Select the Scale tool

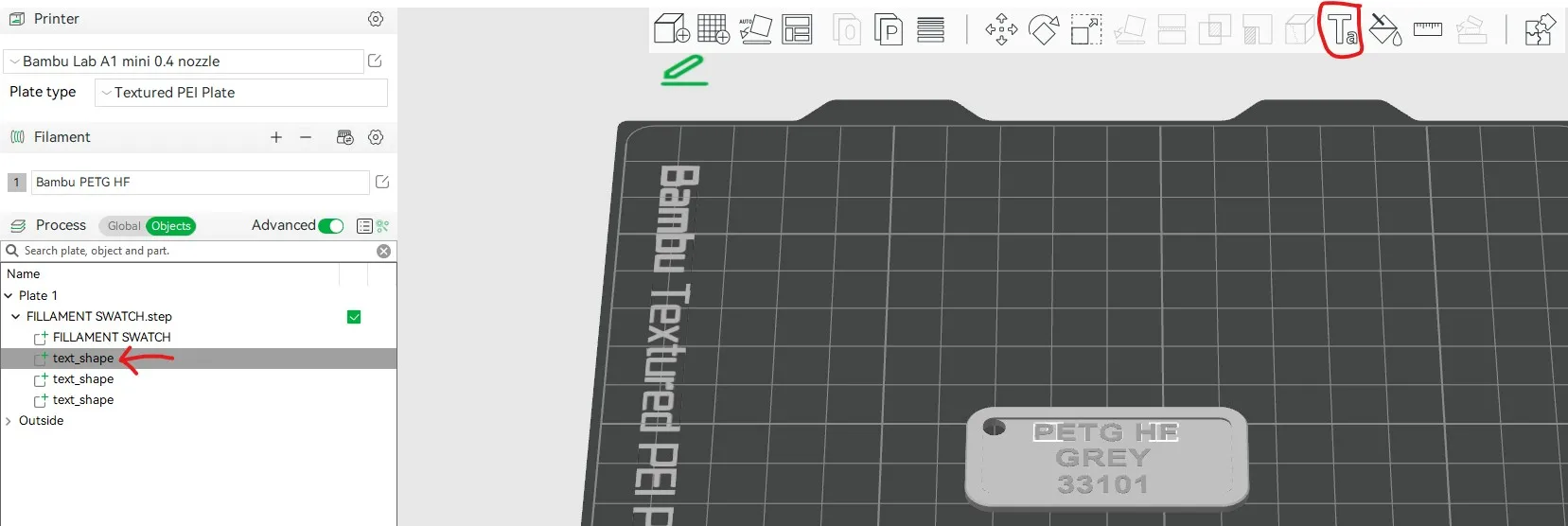point(1086,29)
